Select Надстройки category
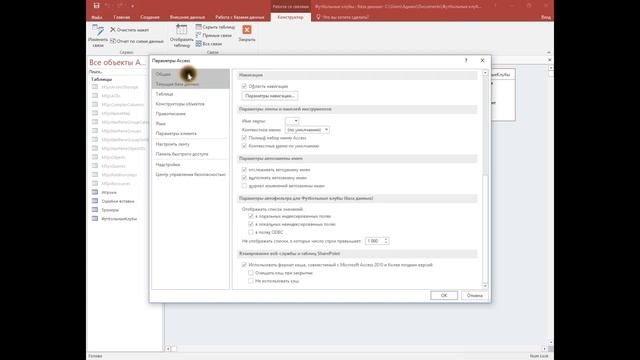Screen dimensions: 640x360 (x=190, y=164)
